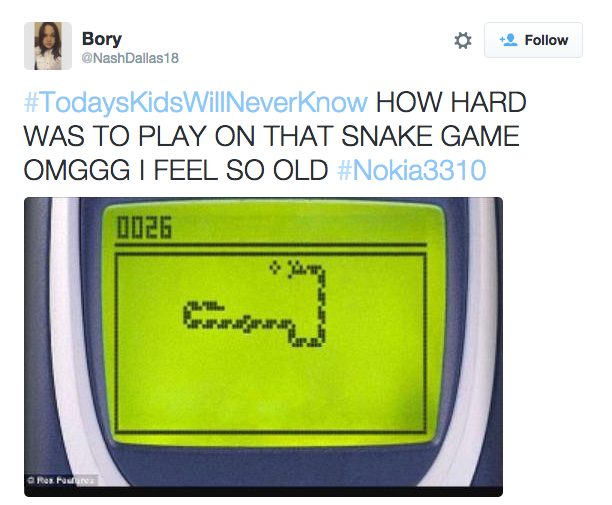612x505 pixels.
Task: Click the diamond food pixel in the game
Action: click(x=275, y=267)
